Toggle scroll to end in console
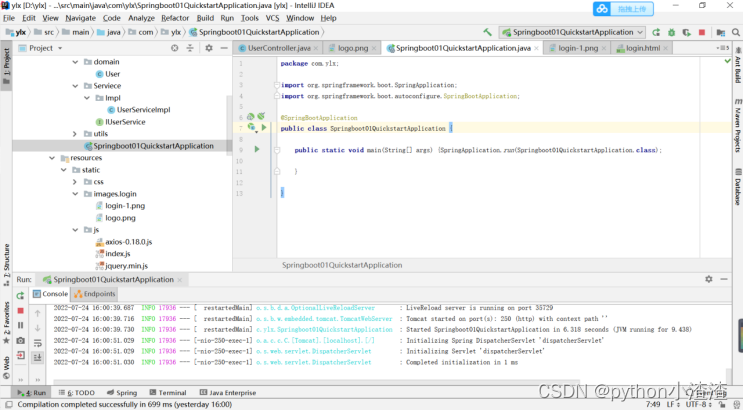Screen dimensions: 743x411 click(x=37, y=357)
